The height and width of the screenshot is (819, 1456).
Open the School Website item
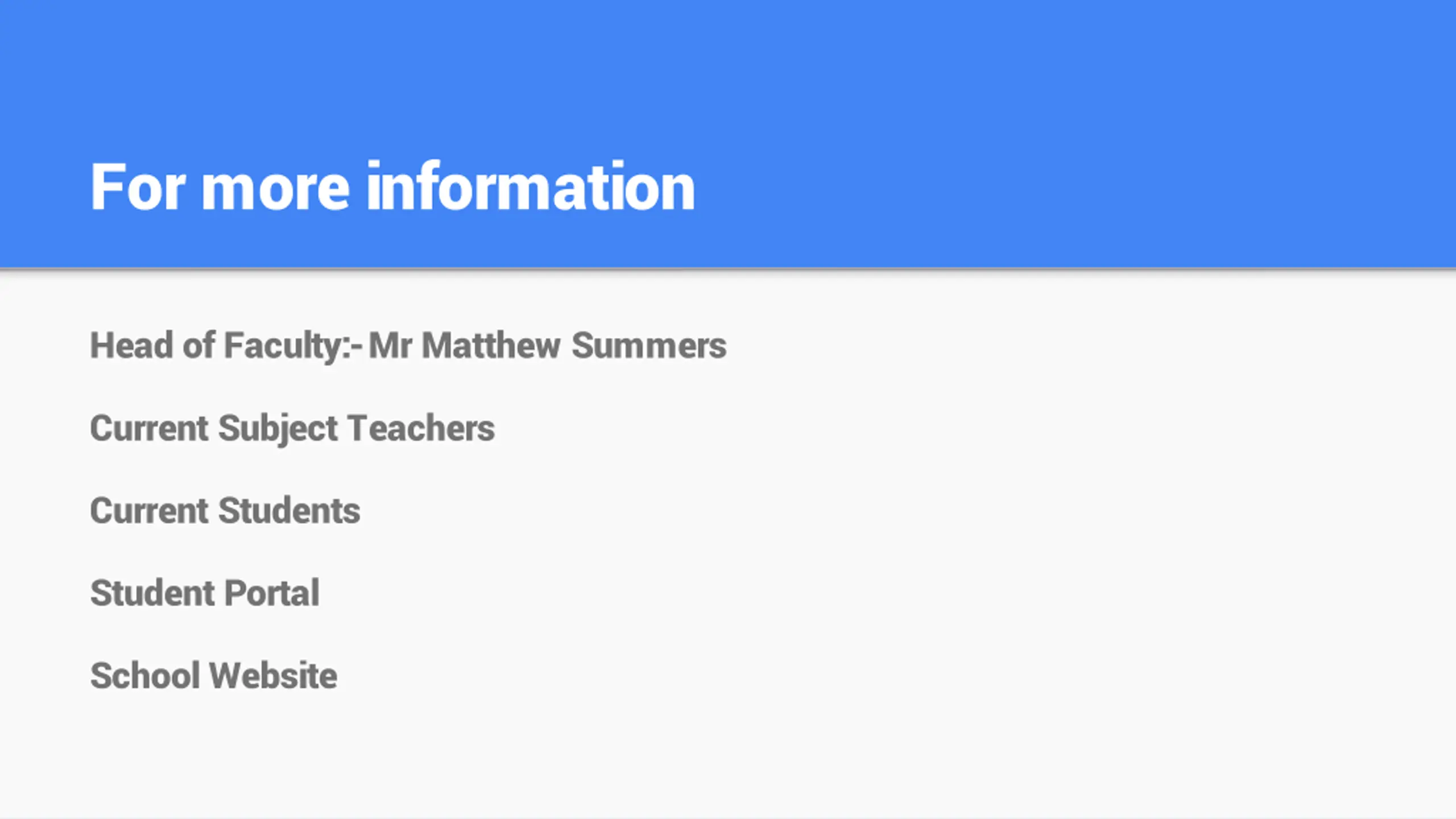(214, 675)
